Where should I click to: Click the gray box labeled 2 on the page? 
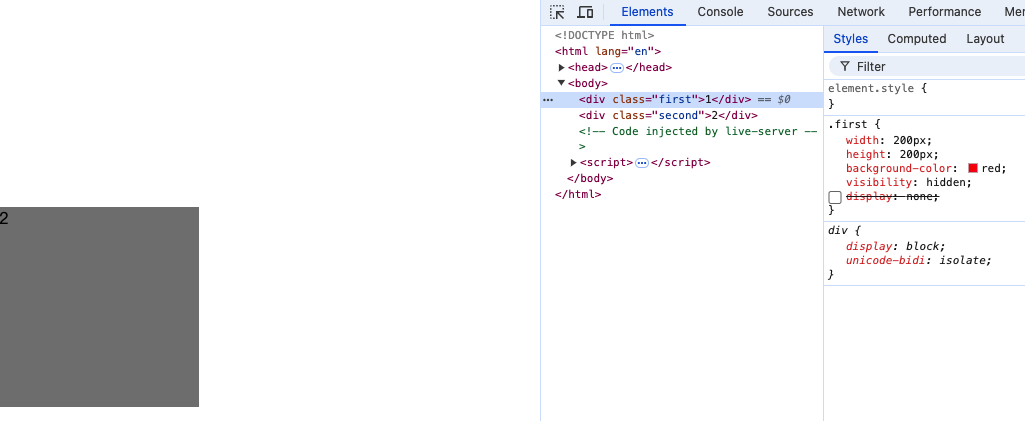(x=99, y=307)
